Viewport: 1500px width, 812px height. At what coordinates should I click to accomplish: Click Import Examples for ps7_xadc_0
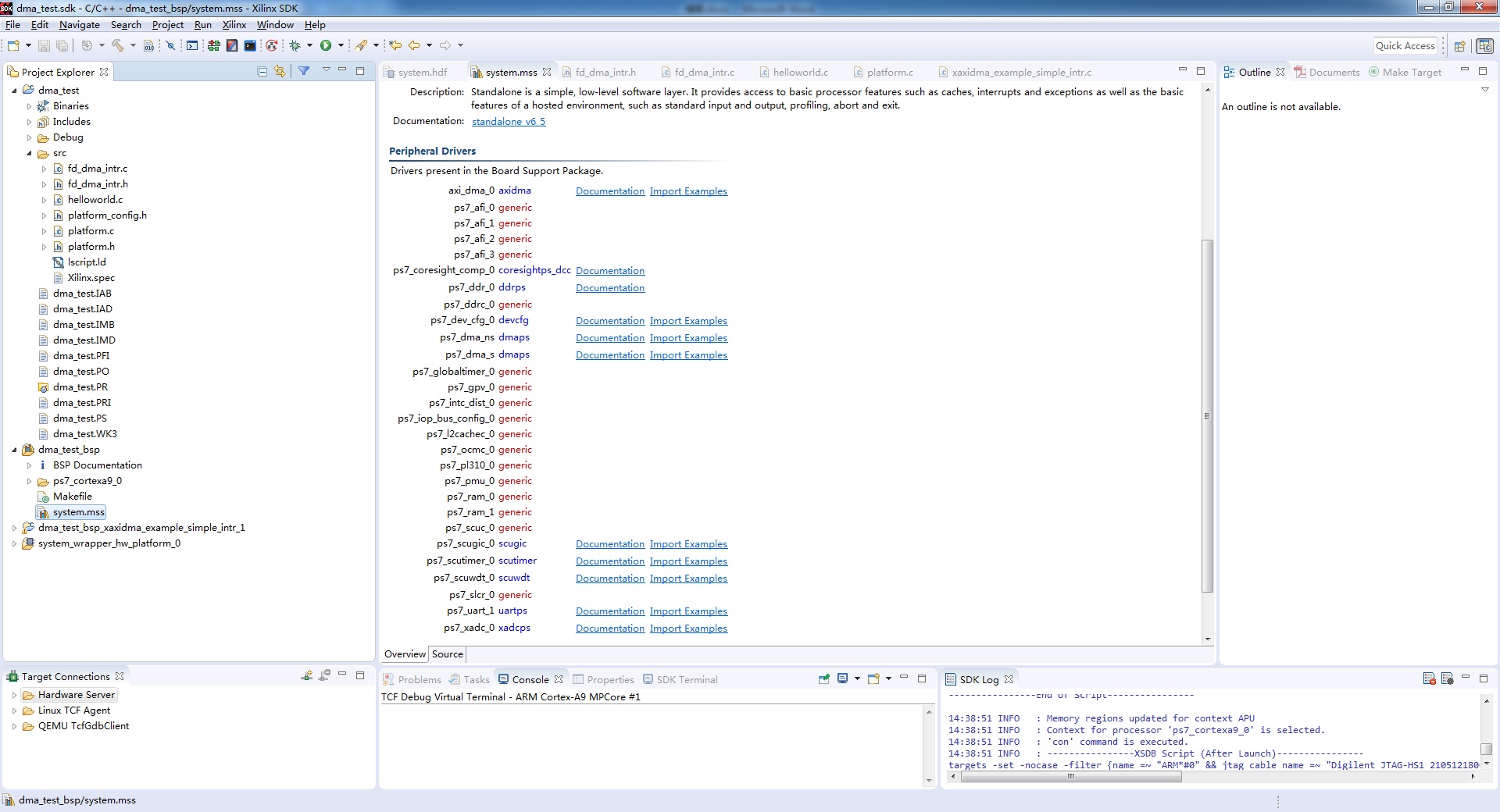click(688, 629)
